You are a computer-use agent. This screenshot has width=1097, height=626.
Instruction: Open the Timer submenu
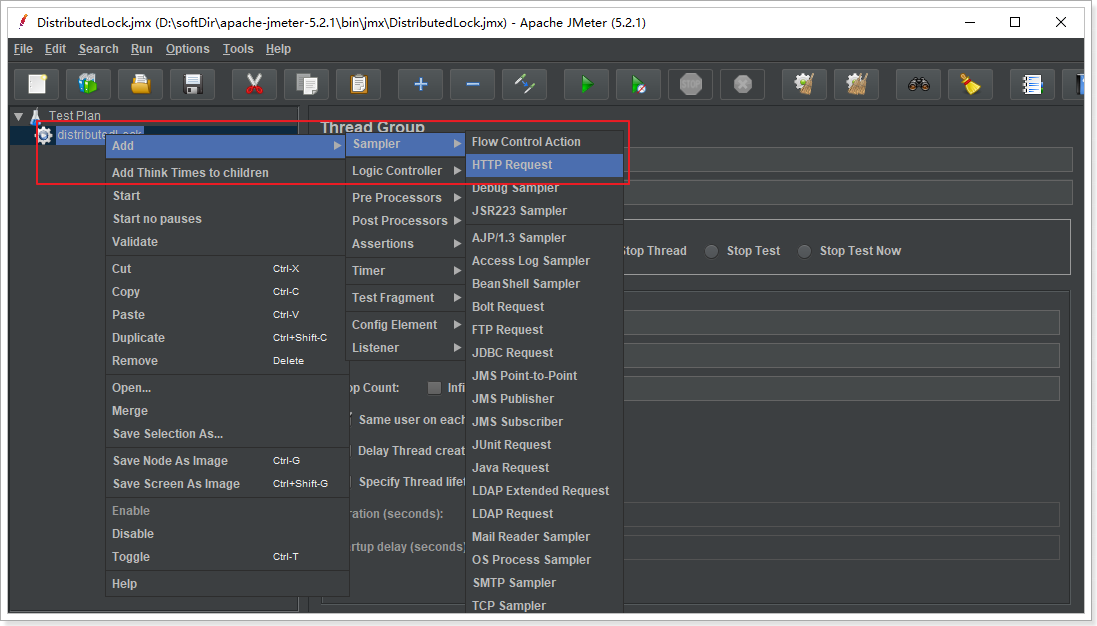click(406, 271)
